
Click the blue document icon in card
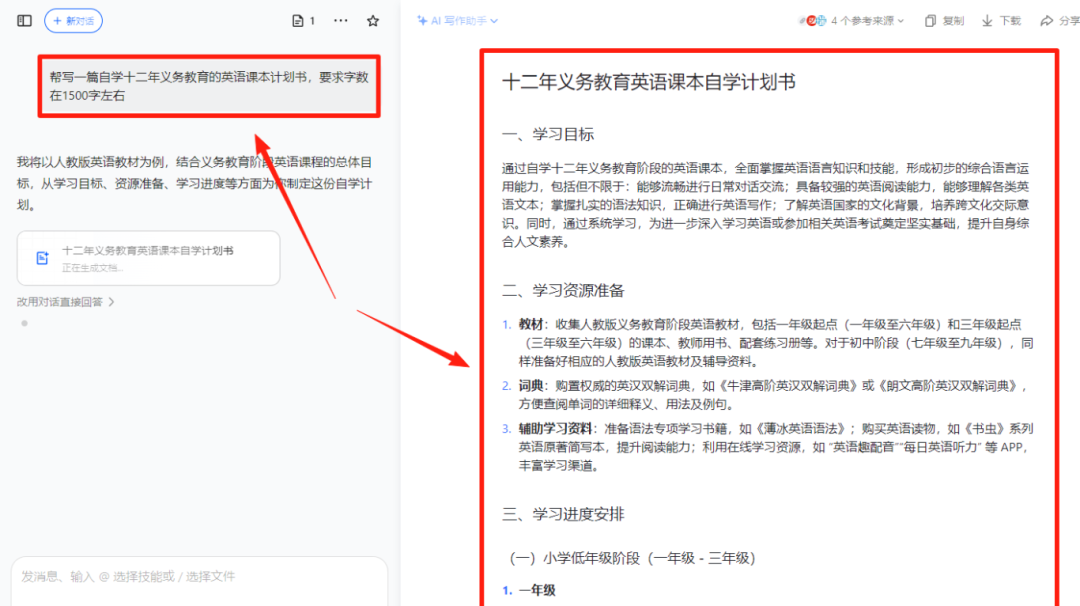coord(42,258)
